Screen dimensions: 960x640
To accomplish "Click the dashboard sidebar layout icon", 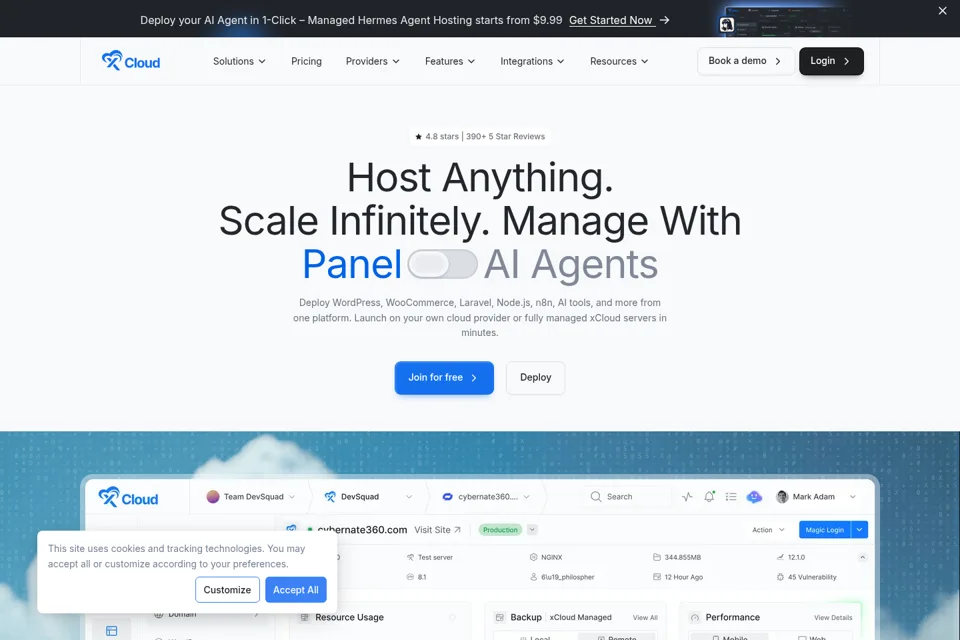I will 111,630.
